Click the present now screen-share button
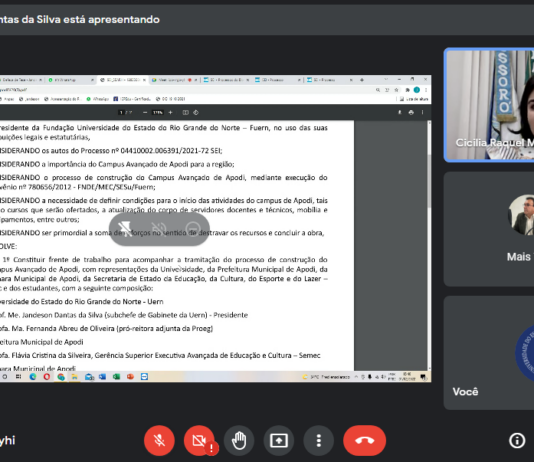The image size is (534, 462). coord(279,440)
